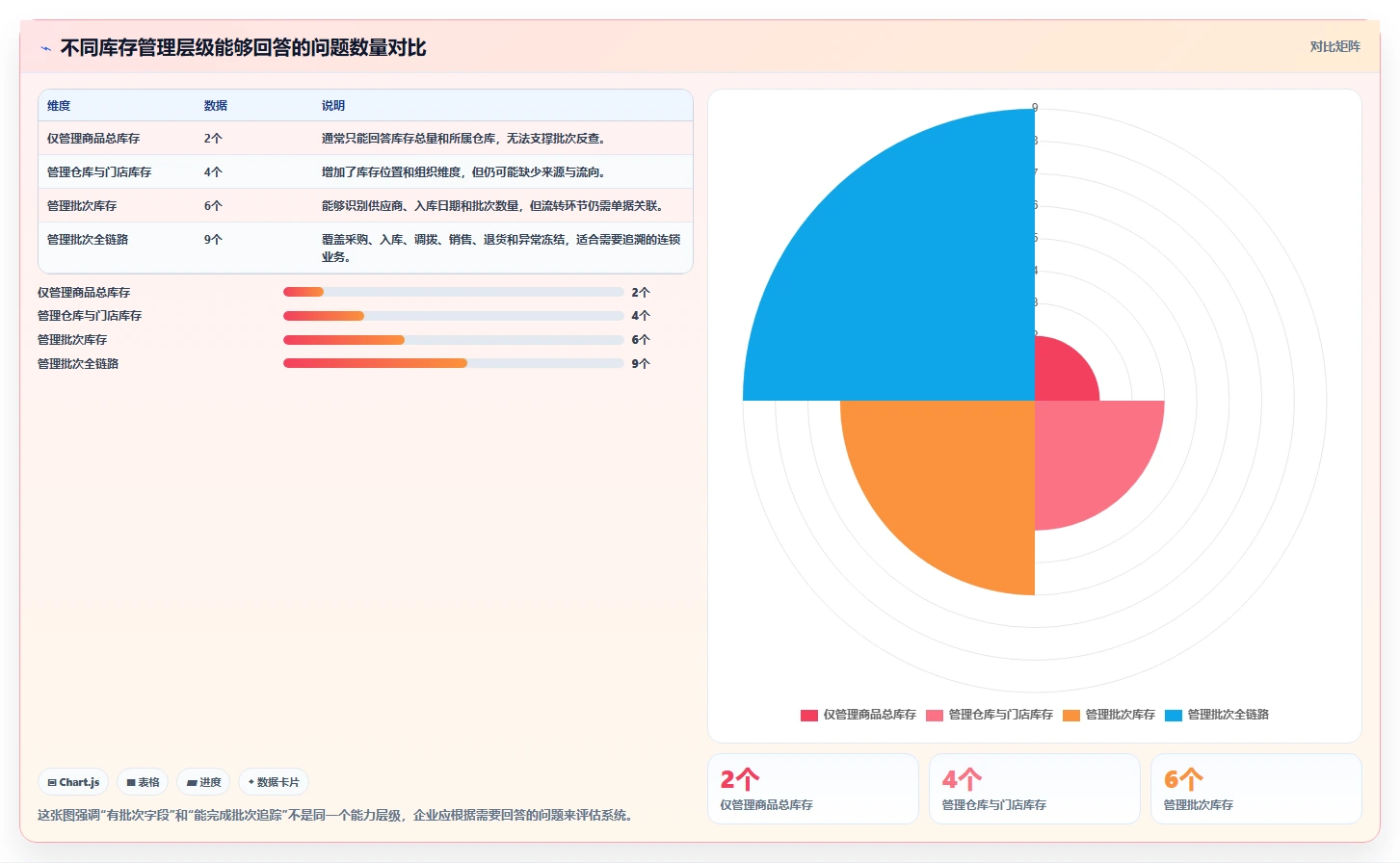The width and height of the screenshot is (1400, 863).
Task: Click the 管理批次全链路 legend label text
Action: point(1228,715)
